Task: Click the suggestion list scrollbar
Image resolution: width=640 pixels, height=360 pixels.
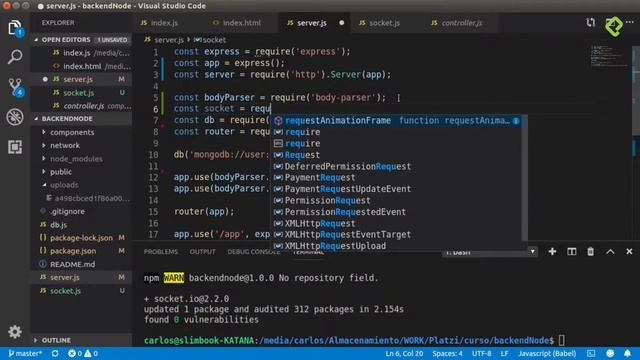Action: [x=524, y=178]
